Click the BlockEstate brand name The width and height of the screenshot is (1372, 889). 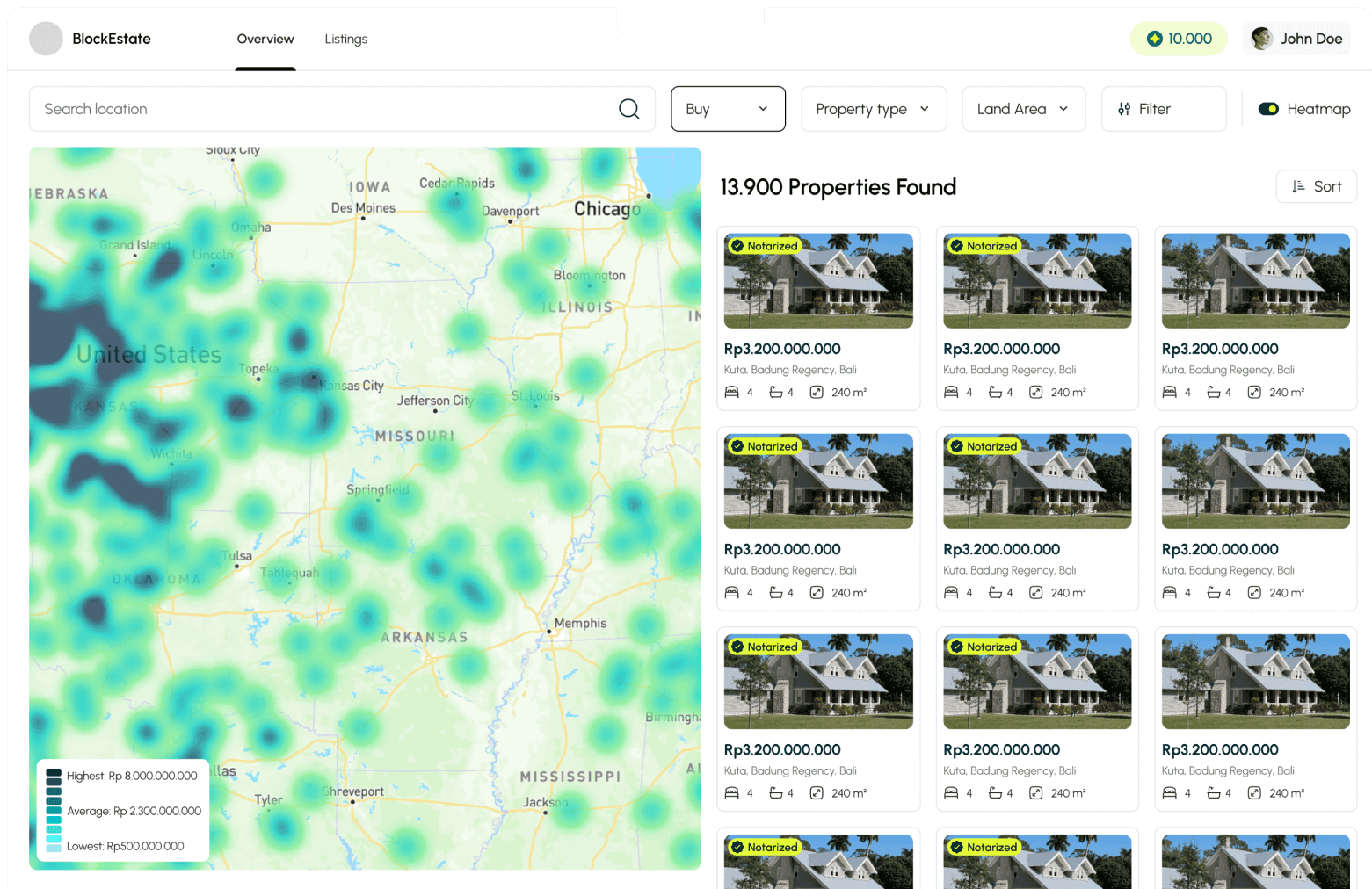click(x=112, y=39)
